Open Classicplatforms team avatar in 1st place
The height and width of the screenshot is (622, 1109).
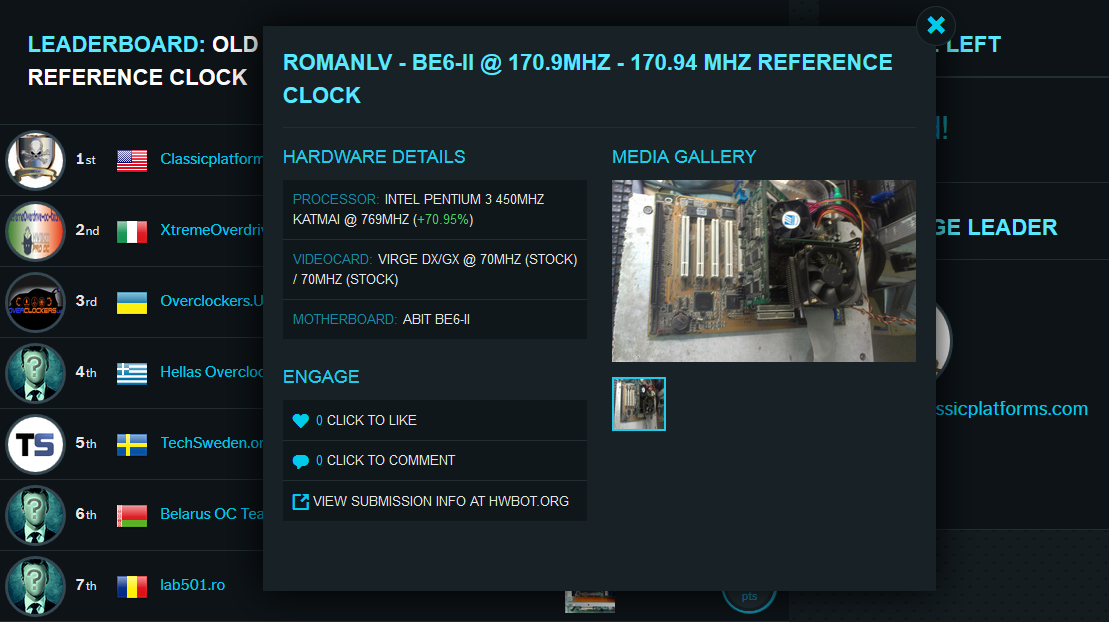[x=35, y=160]
